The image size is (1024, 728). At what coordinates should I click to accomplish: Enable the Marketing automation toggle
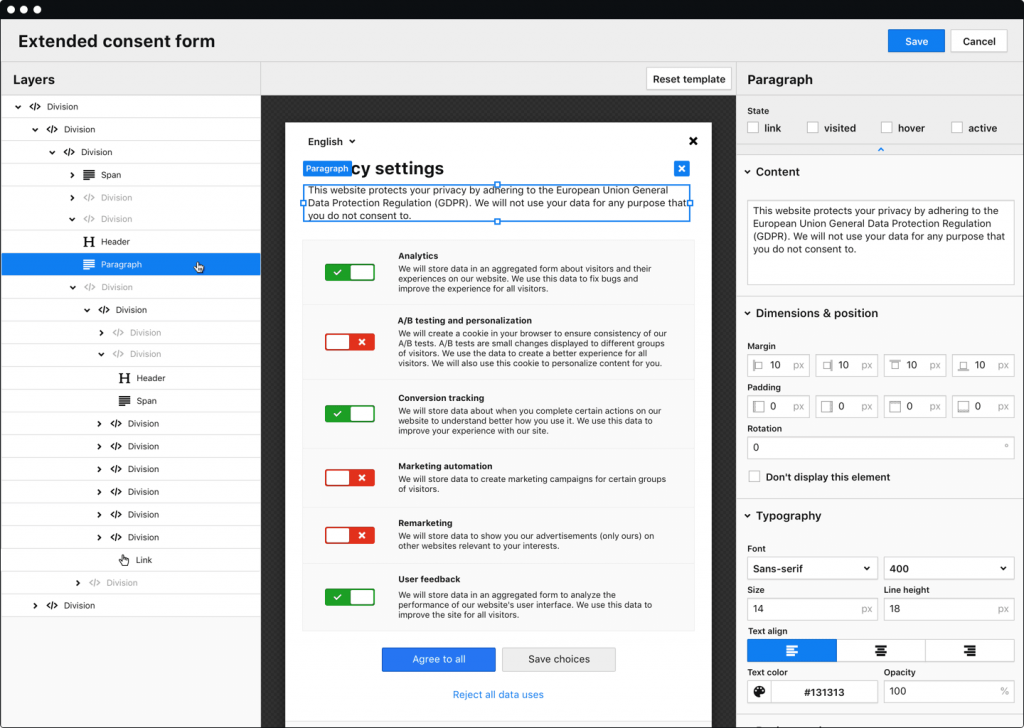pos(349,477)
